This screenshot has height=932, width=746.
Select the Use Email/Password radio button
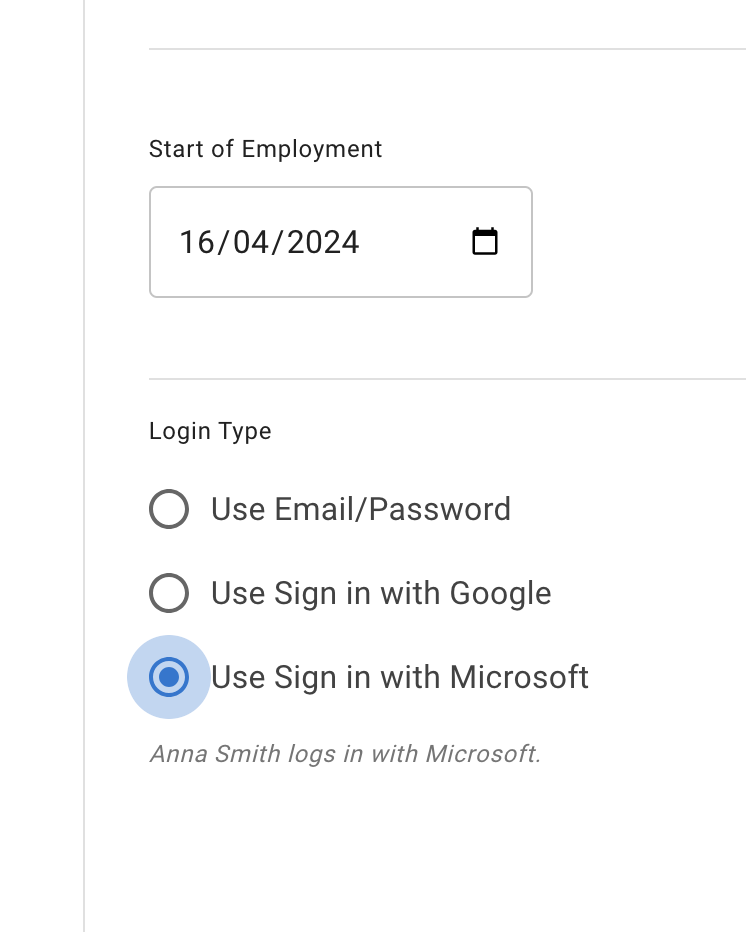coord(169,509)
